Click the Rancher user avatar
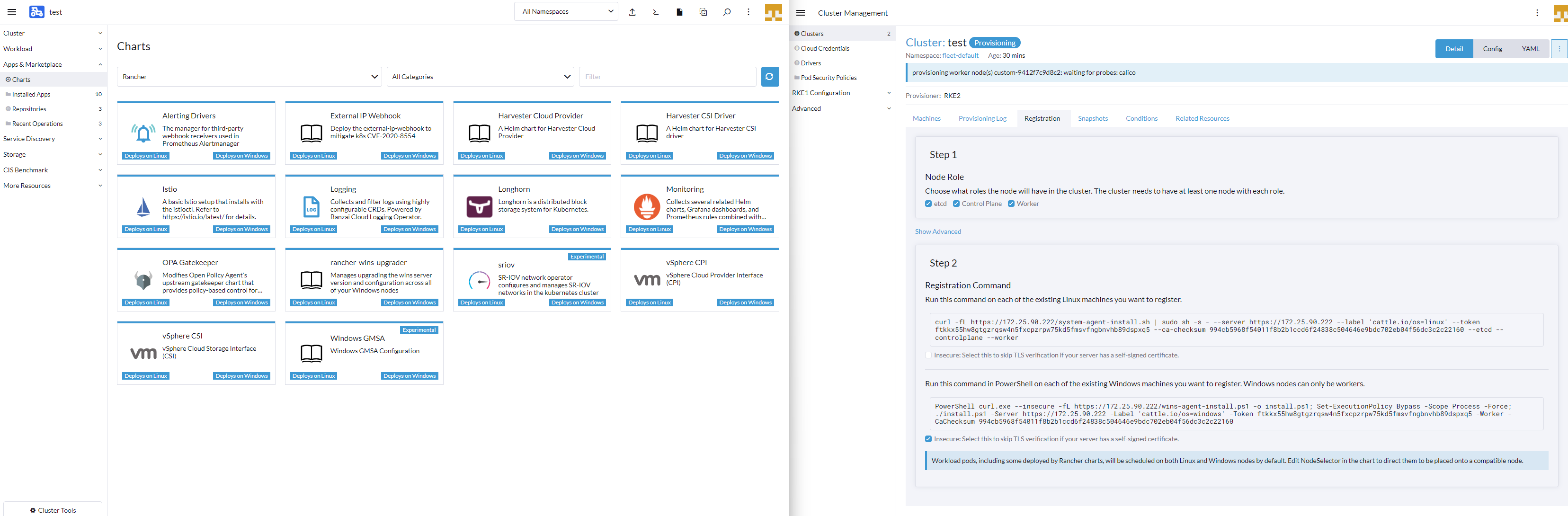The height and width of the screenshot is (516, 1568). point(773,11)
